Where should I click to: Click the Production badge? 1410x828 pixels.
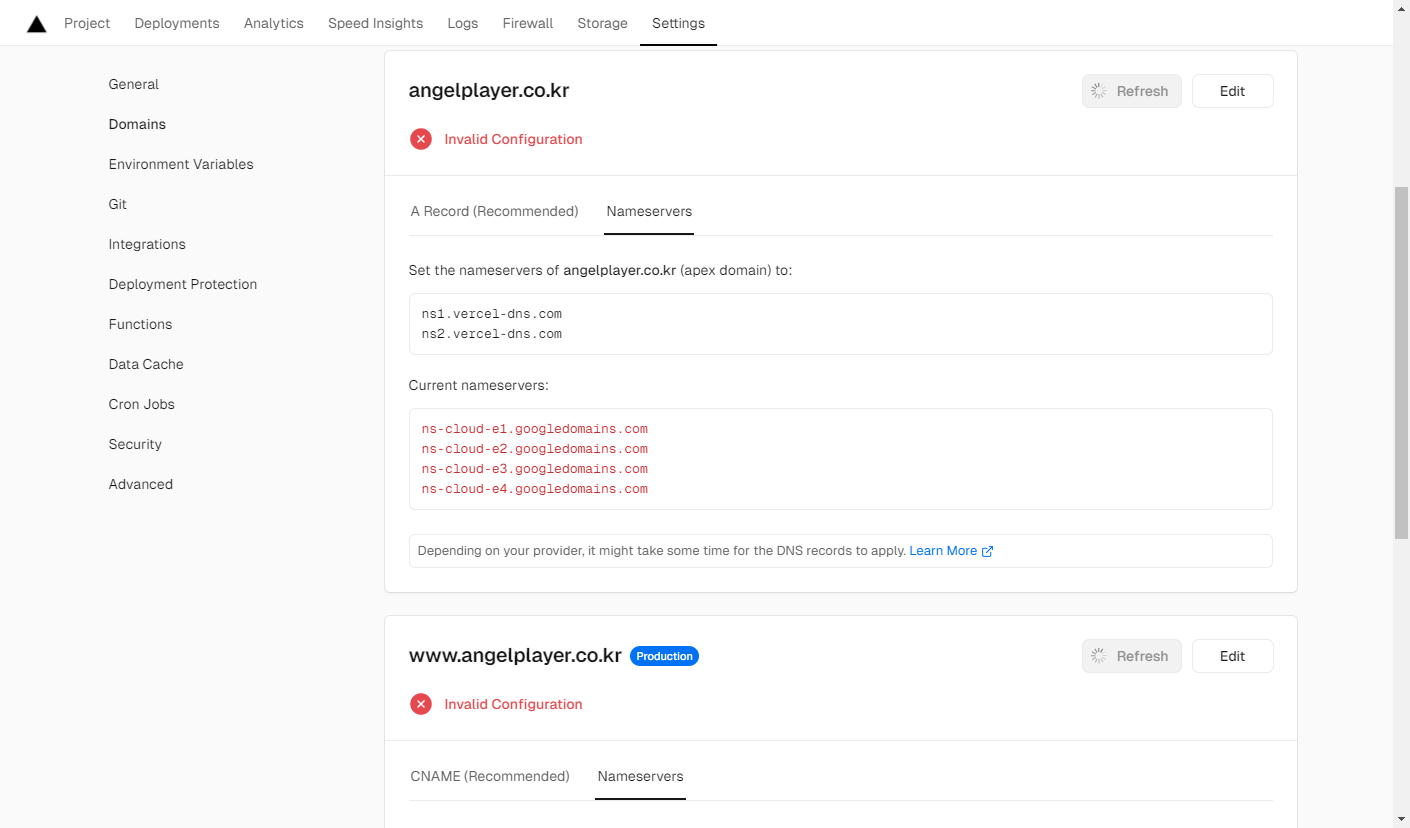tap(664, 656)
